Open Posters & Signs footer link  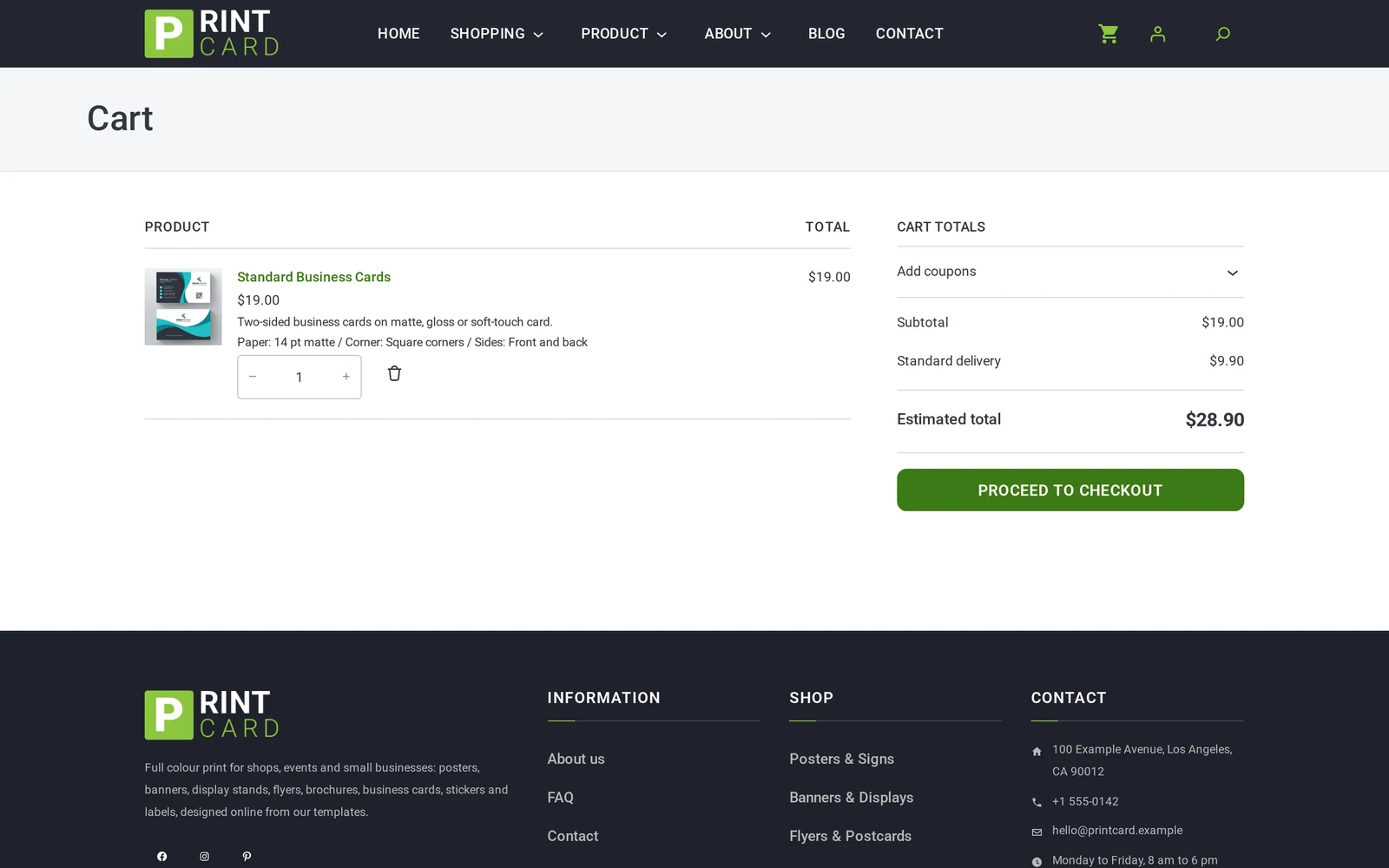841,759
